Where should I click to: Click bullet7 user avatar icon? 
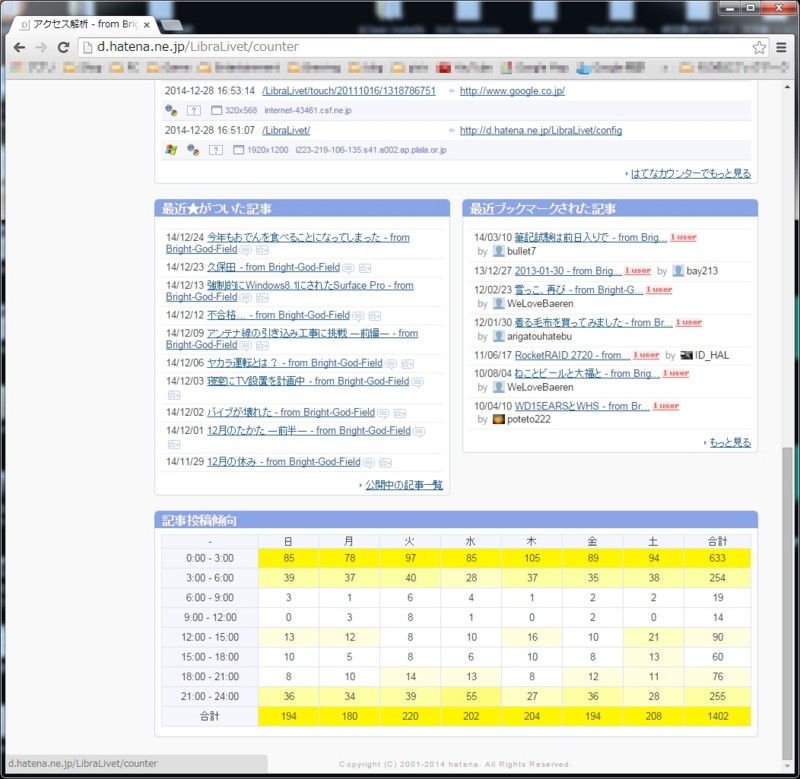(x=498, y=251)
